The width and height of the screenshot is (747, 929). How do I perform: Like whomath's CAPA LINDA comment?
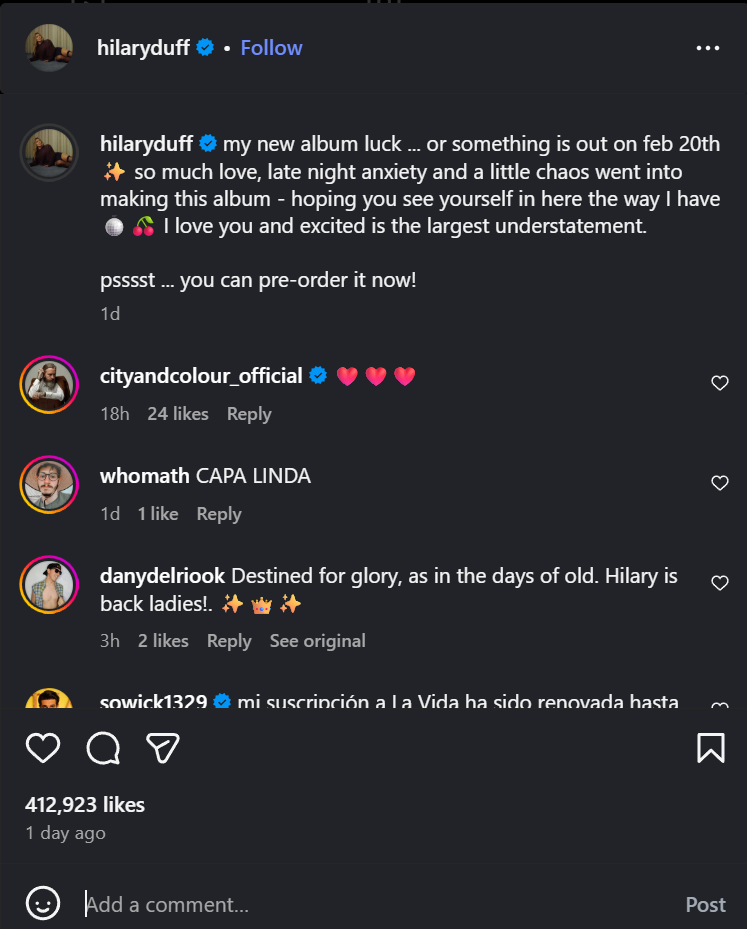tap(719, 483)
